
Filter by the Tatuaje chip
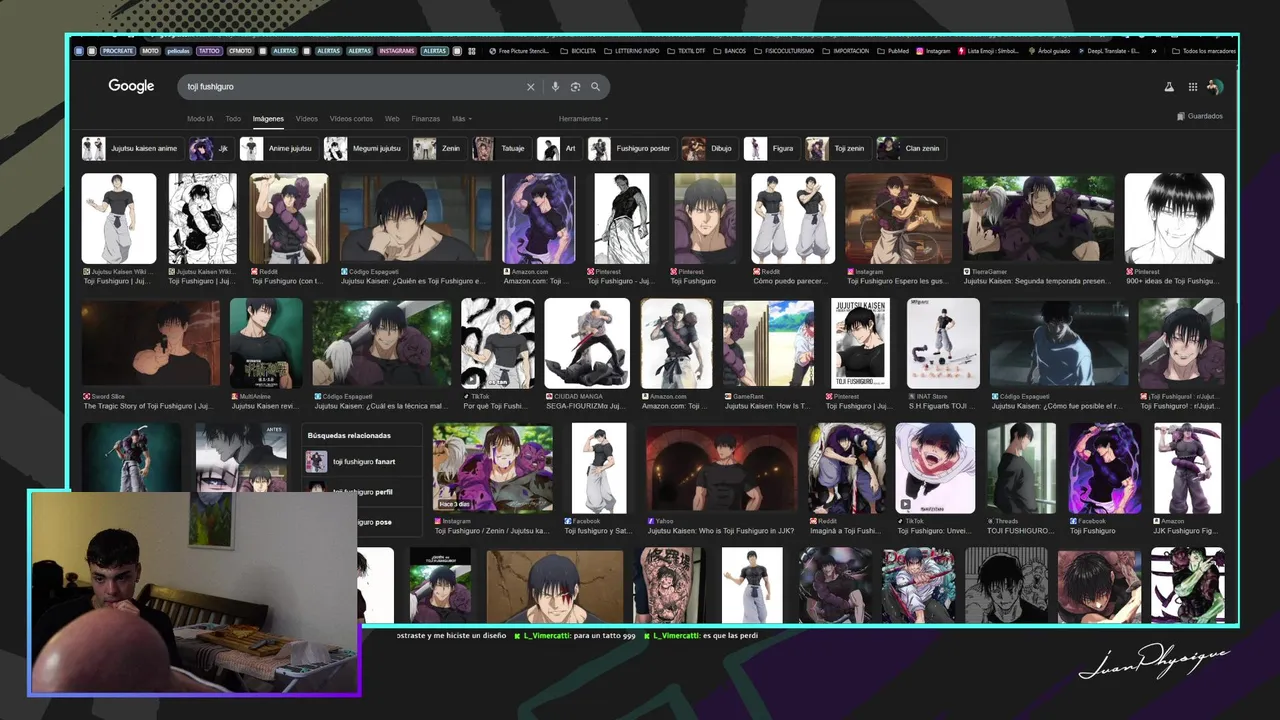501,149
